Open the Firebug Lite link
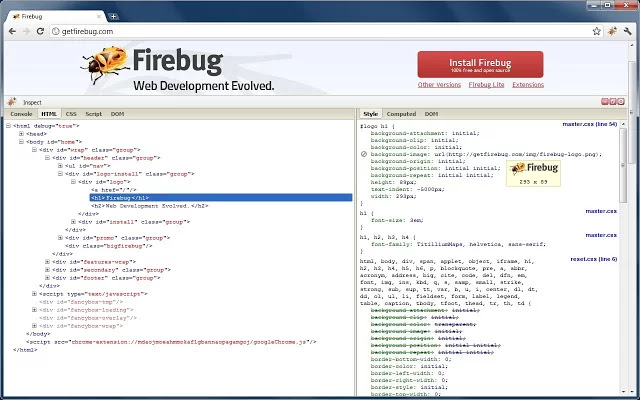640x400 pixels. coord(486,84)
